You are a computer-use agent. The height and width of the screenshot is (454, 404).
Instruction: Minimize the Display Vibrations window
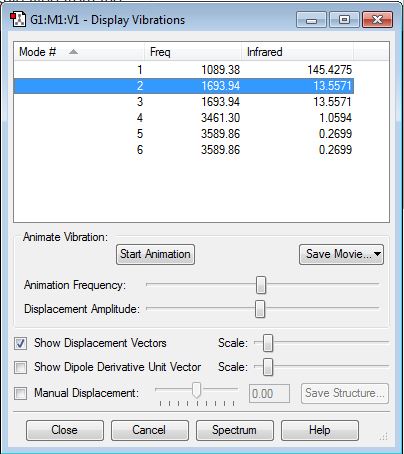point(311,20)
